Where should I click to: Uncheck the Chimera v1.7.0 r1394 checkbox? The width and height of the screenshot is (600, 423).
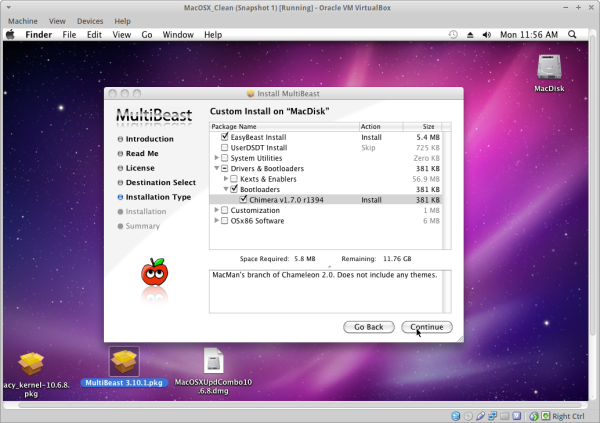pos(243,199)
